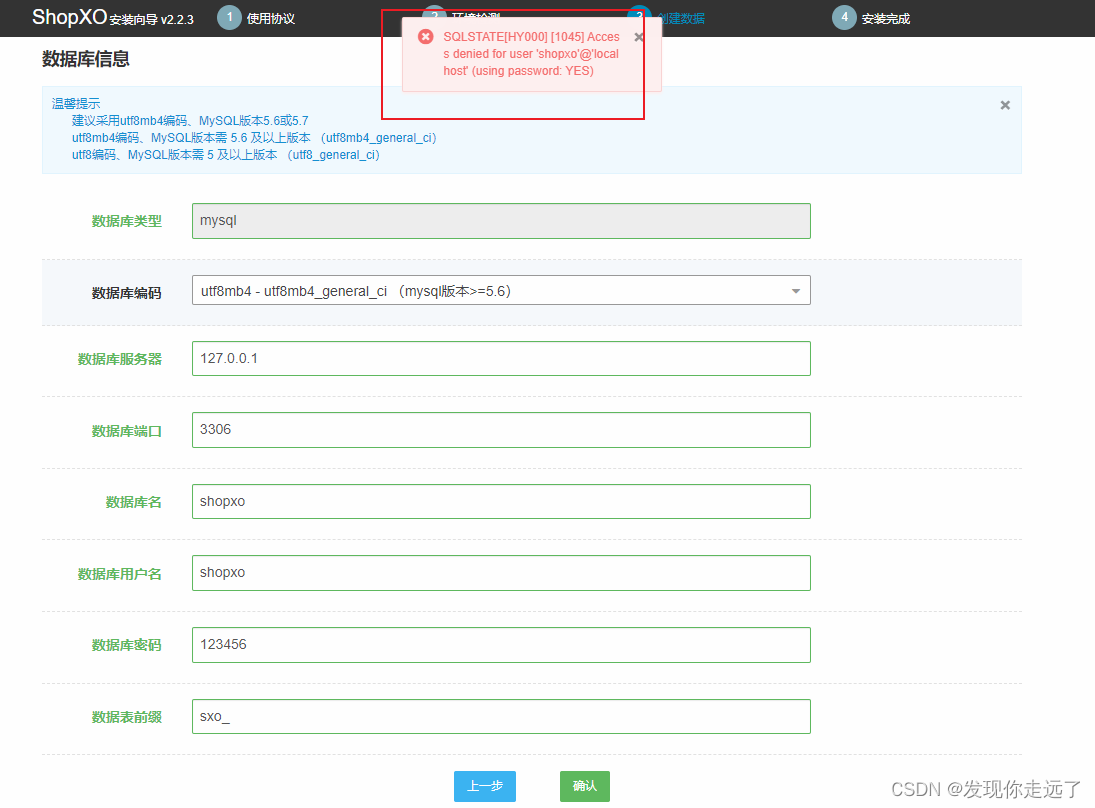Click the 数据库编码 label

126,293
